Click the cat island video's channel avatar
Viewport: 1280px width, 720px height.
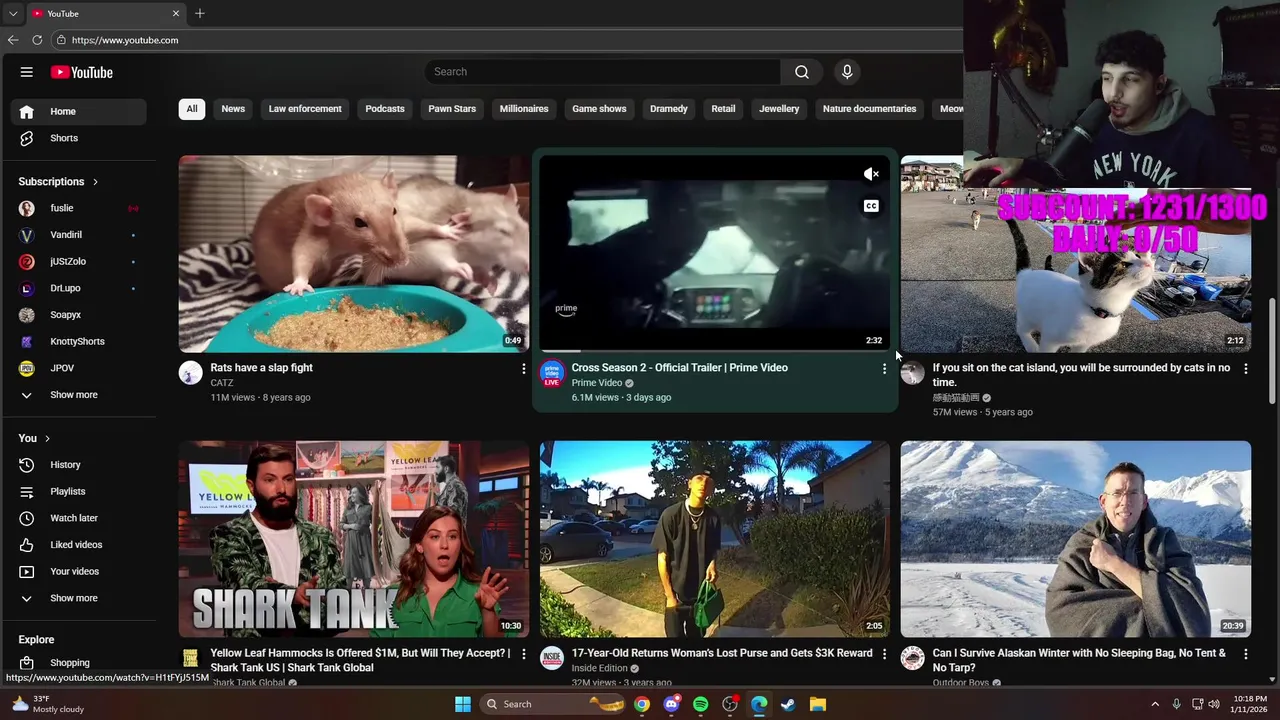[912, 374]
